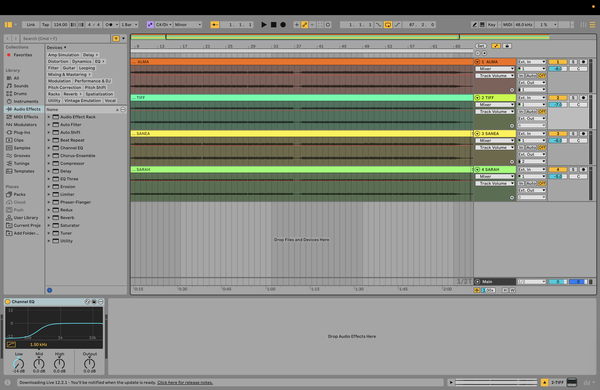600x390 pixels.
Task: Open the Live browser toggle icon
Action: coord(8,24)
